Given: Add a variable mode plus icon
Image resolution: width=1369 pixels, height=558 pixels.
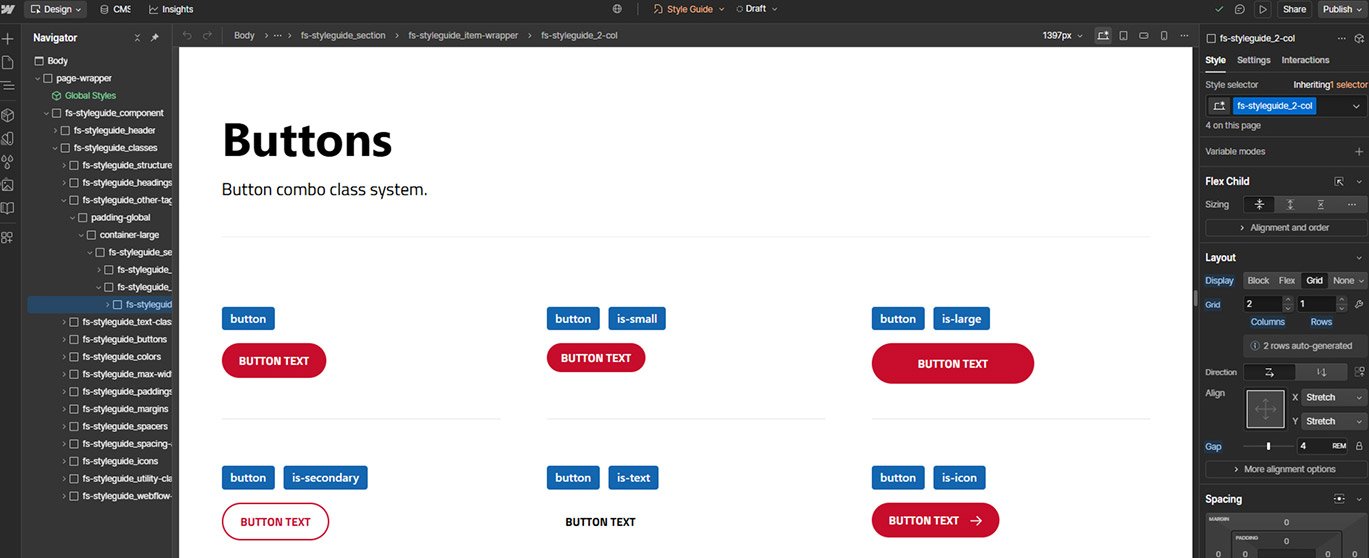Looking at the screenshot, I should [x=1359, y=152].
